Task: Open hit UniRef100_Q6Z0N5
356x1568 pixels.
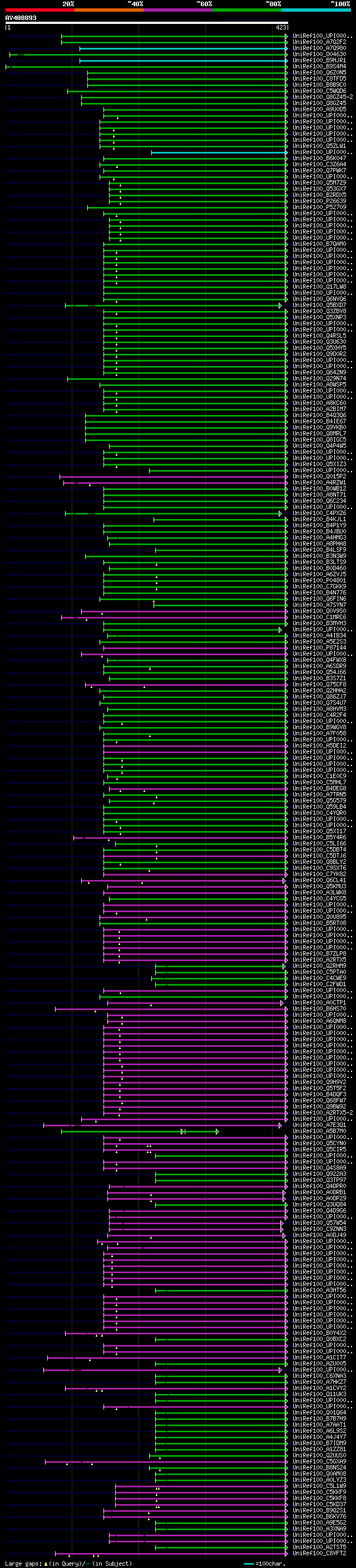Action: point(319,72)
